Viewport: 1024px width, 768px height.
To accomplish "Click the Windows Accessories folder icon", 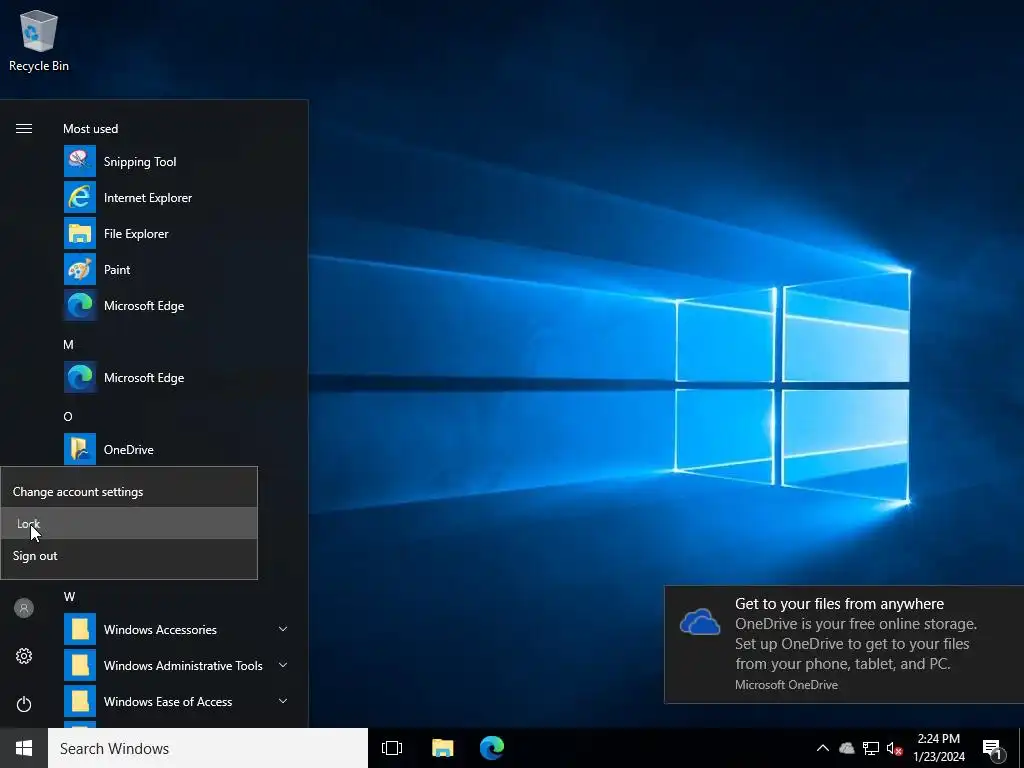I will 80,629.
